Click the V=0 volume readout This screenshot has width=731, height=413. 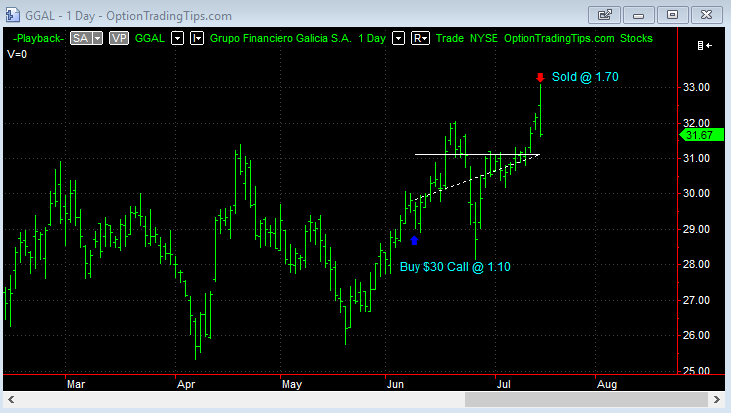click(17, 54)
